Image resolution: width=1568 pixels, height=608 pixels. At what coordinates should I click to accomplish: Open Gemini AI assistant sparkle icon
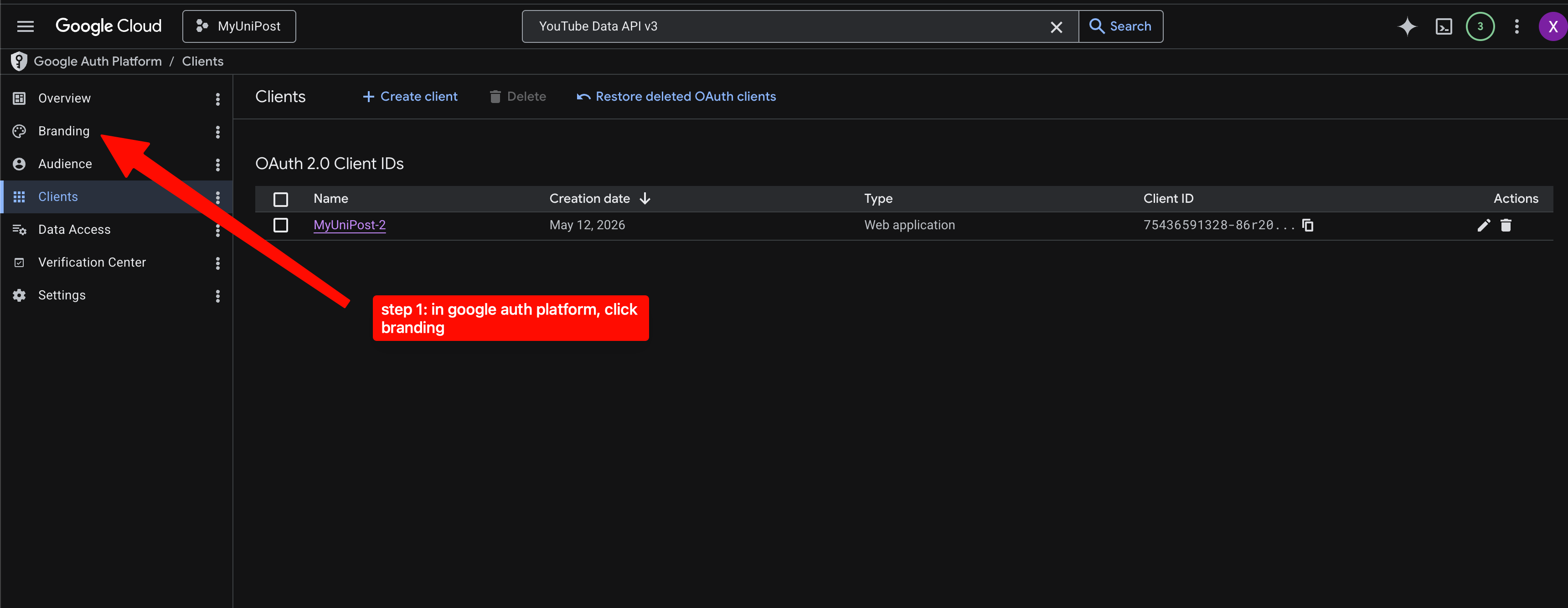[x=1407, y=26]
